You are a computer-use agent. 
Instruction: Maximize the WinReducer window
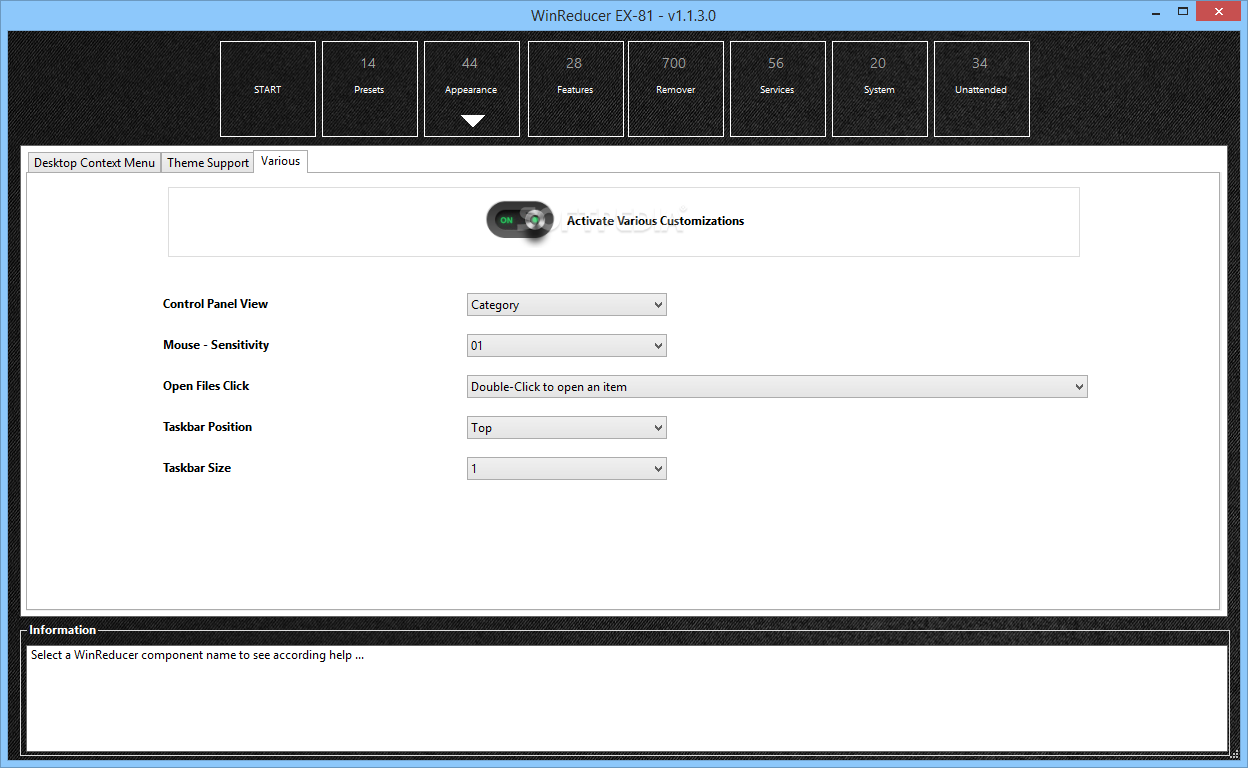1182,11
